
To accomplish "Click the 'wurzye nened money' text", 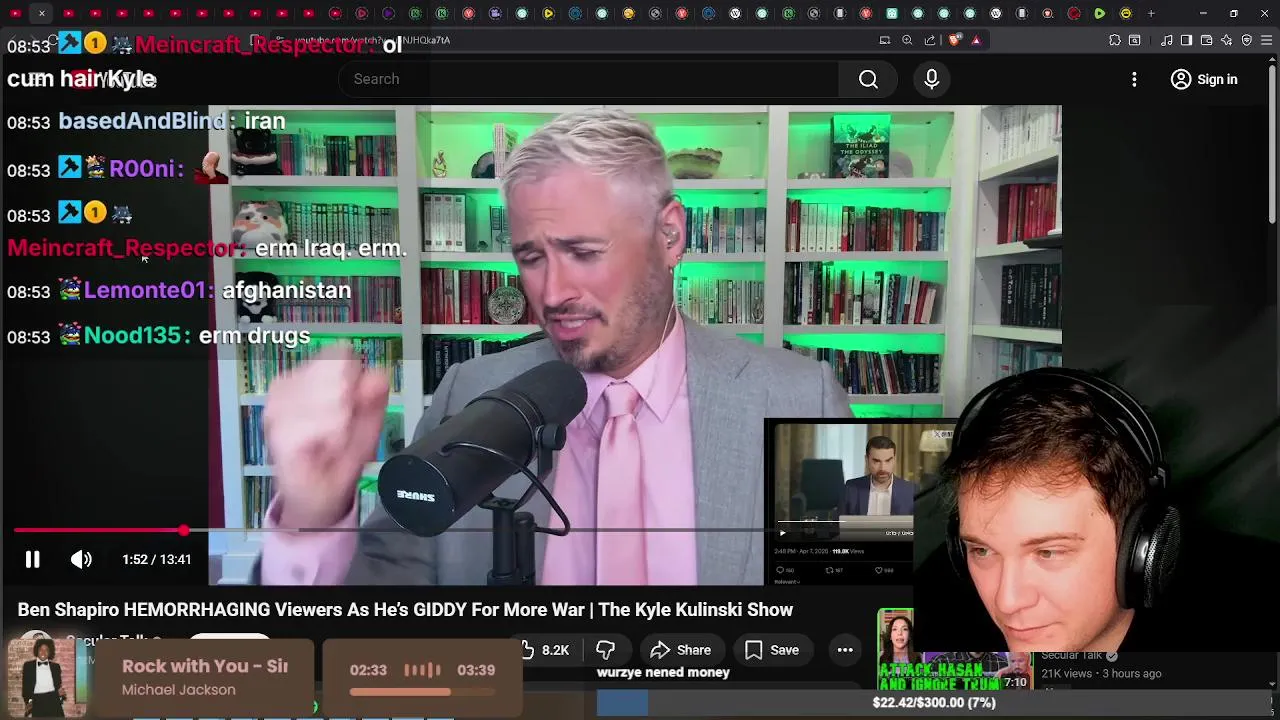I will click(663, 673).
